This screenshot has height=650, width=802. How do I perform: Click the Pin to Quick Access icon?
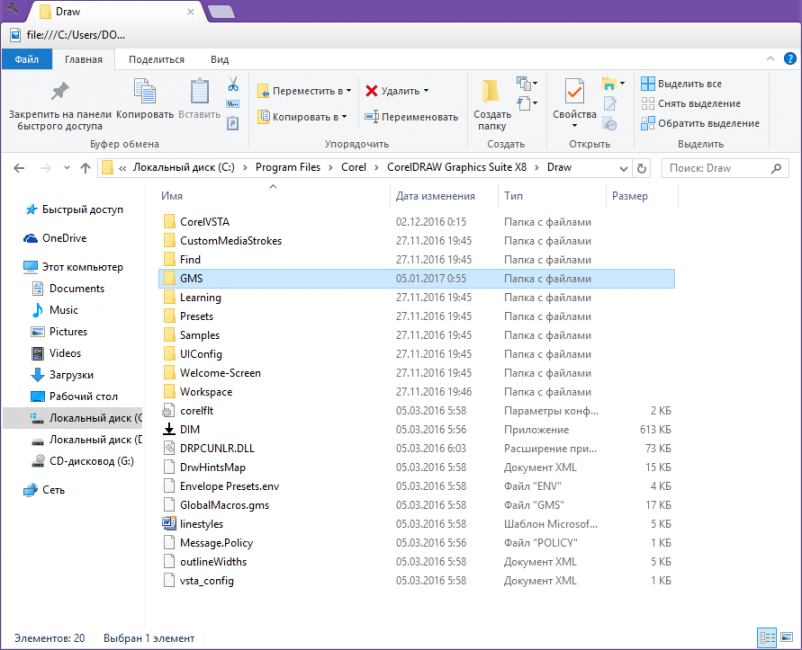pyautogui.click(x=59, y=93)
